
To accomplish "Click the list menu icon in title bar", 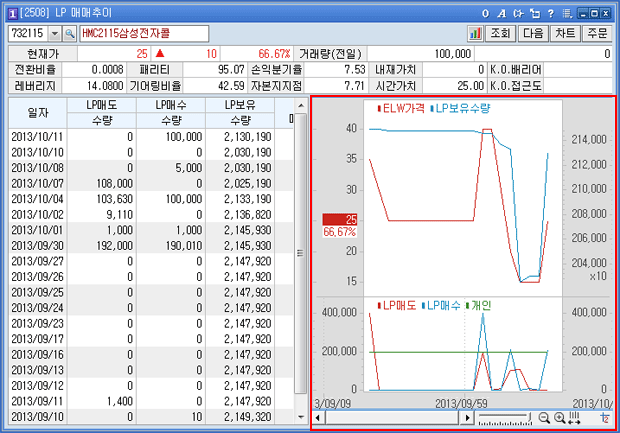I will pos(565,12).
